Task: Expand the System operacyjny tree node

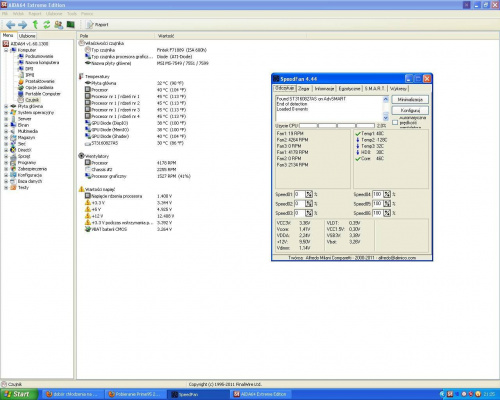Action: pos(6,113)
